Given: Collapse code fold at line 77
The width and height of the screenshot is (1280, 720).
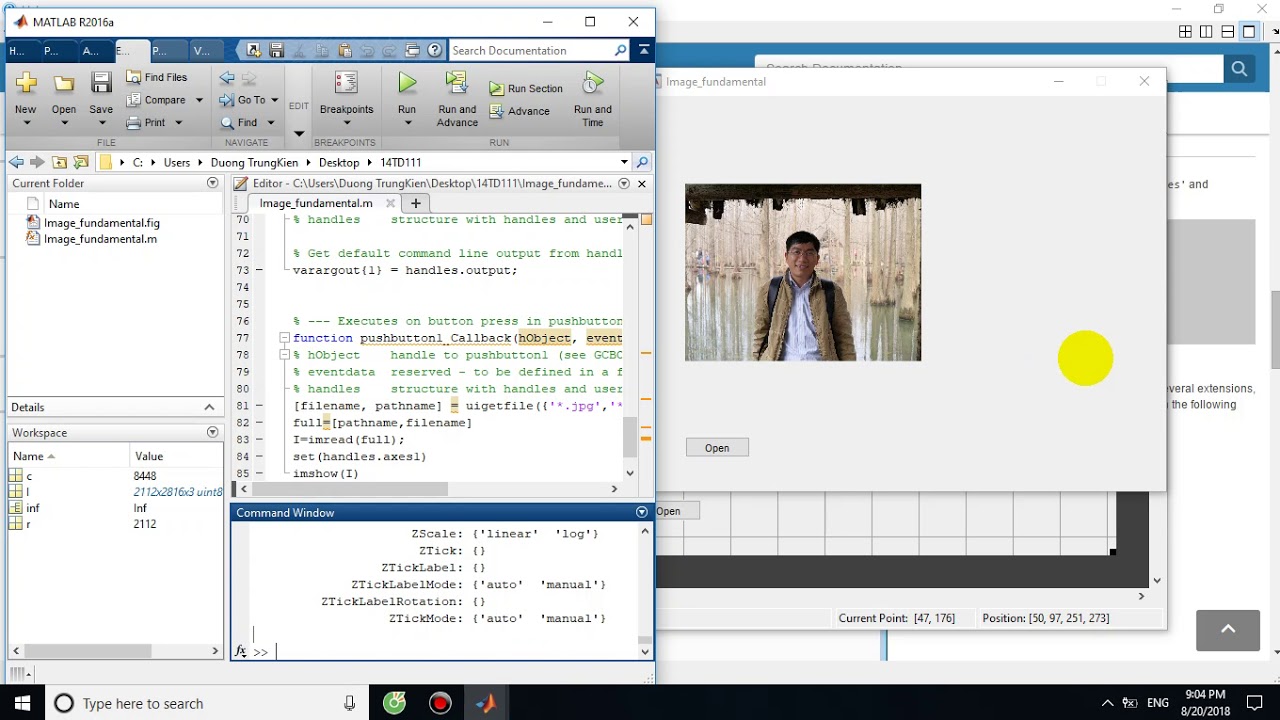Looking at the screenshot, I should click(x=284, y=338).
